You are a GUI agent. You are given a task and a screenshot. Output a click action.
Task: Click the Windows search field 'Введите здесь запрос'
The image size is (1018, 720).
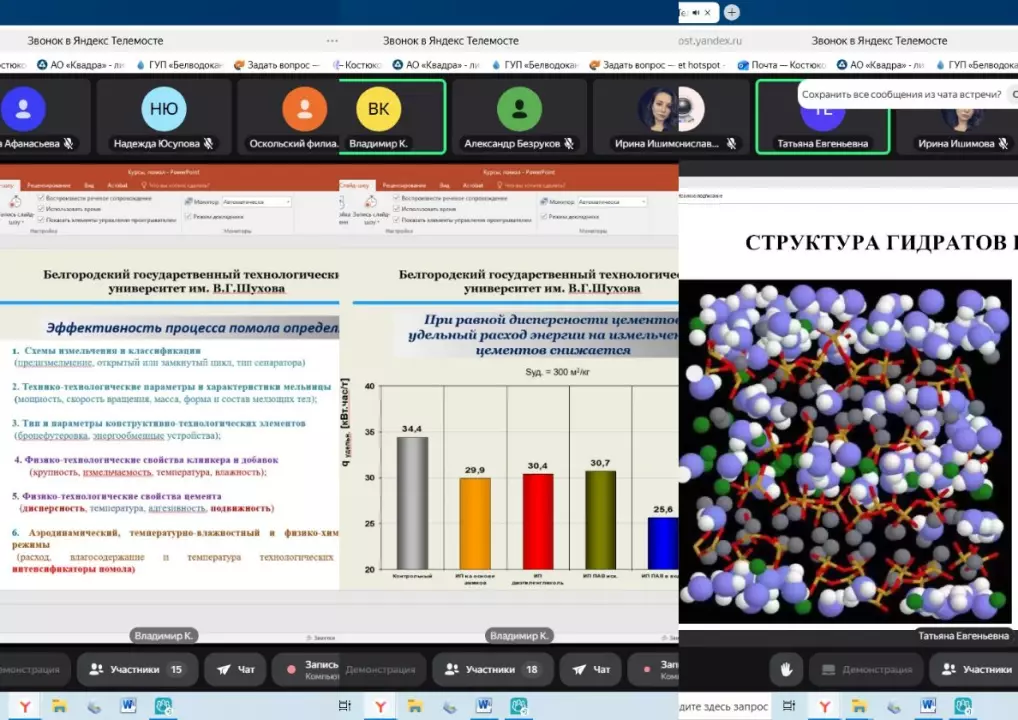[723, 707]
